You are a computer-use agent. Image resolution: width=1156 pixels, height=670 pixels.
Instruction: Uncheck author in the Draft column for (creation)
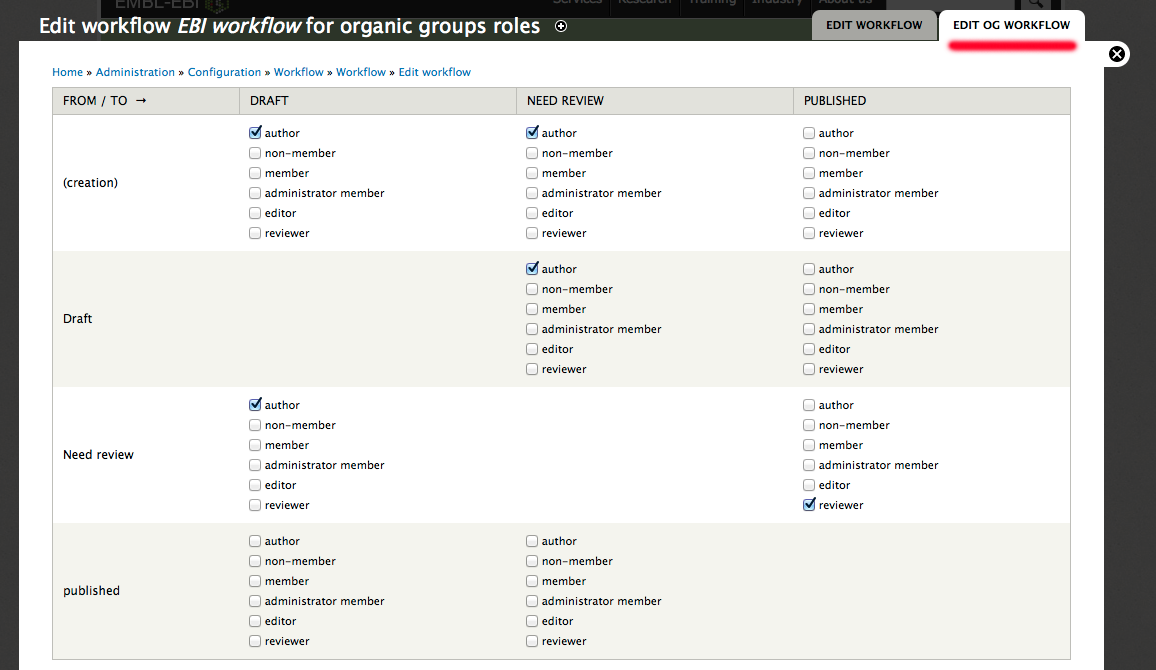coord(255,132)
